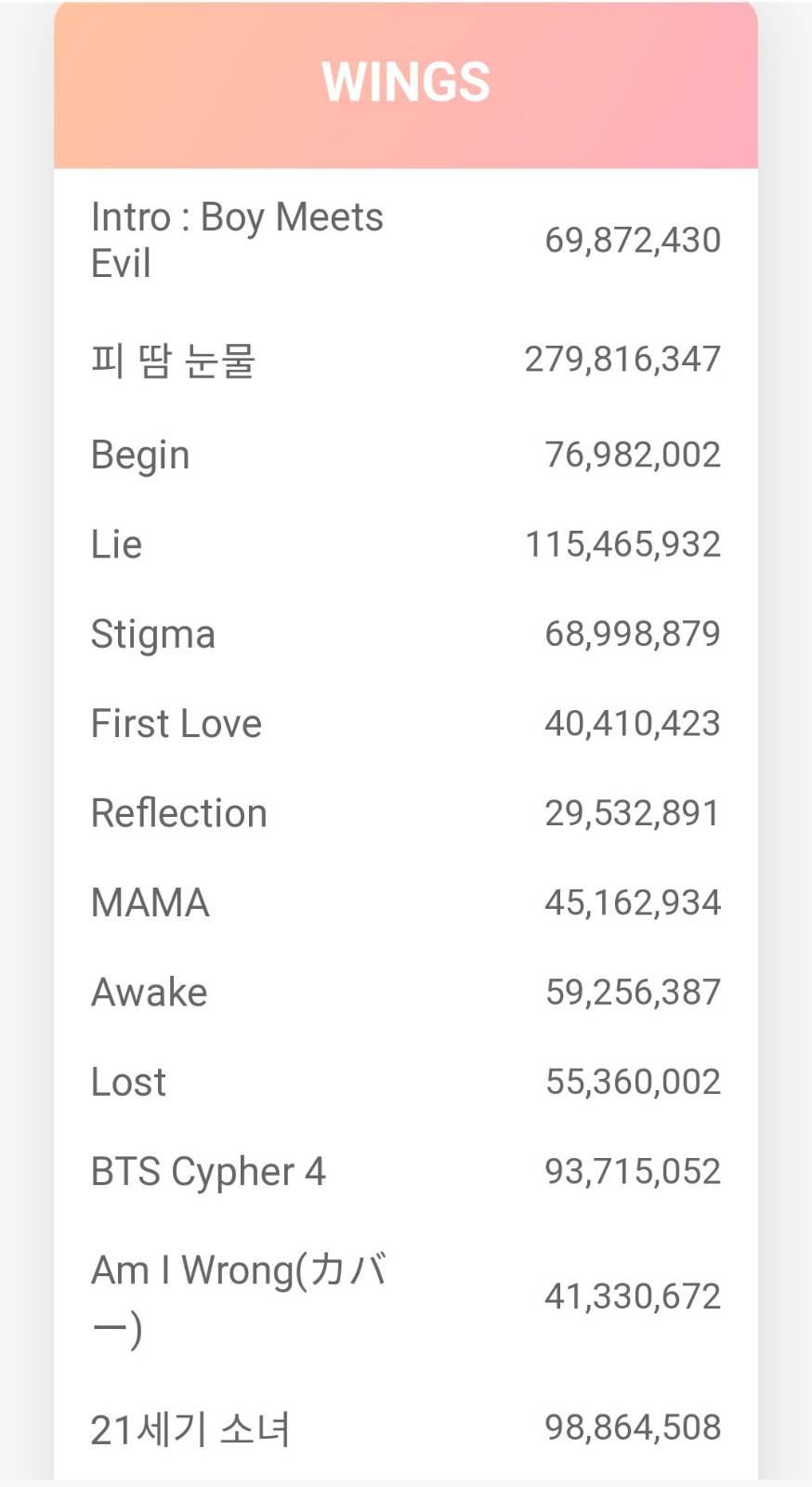Select the 93,715,052 count value
Screen dimensions: 812x1487
[x=633, y=1172]
